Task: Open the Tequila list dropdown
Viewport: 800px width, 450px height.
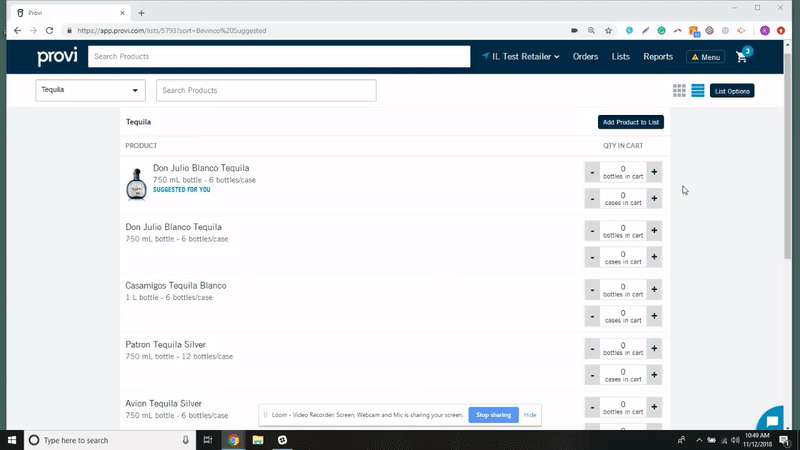Action: (x=90, y=90)
